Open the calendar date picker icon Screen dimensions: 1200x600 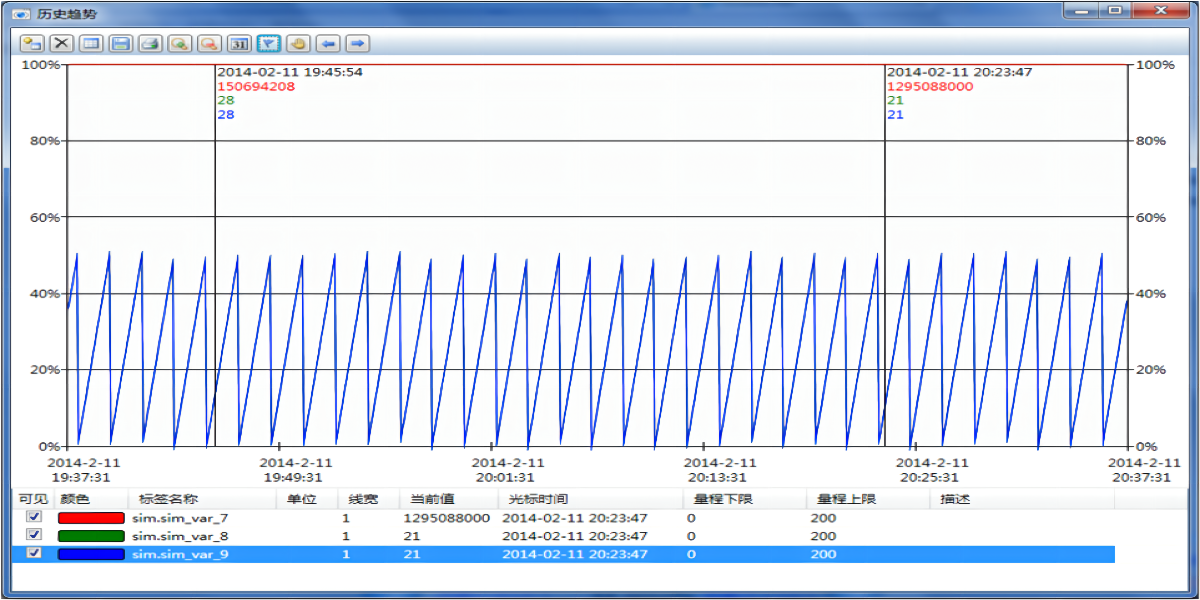[239, 43]
